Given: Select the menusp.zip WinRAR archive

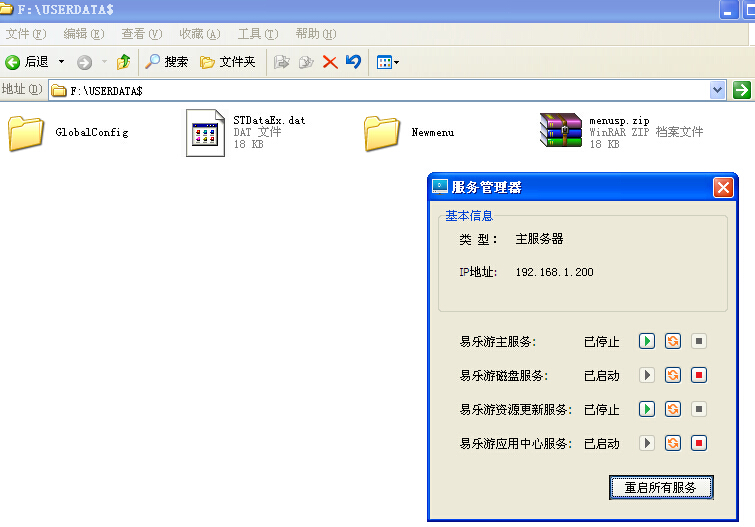Looking at the screenshot, I should point(621,131).
